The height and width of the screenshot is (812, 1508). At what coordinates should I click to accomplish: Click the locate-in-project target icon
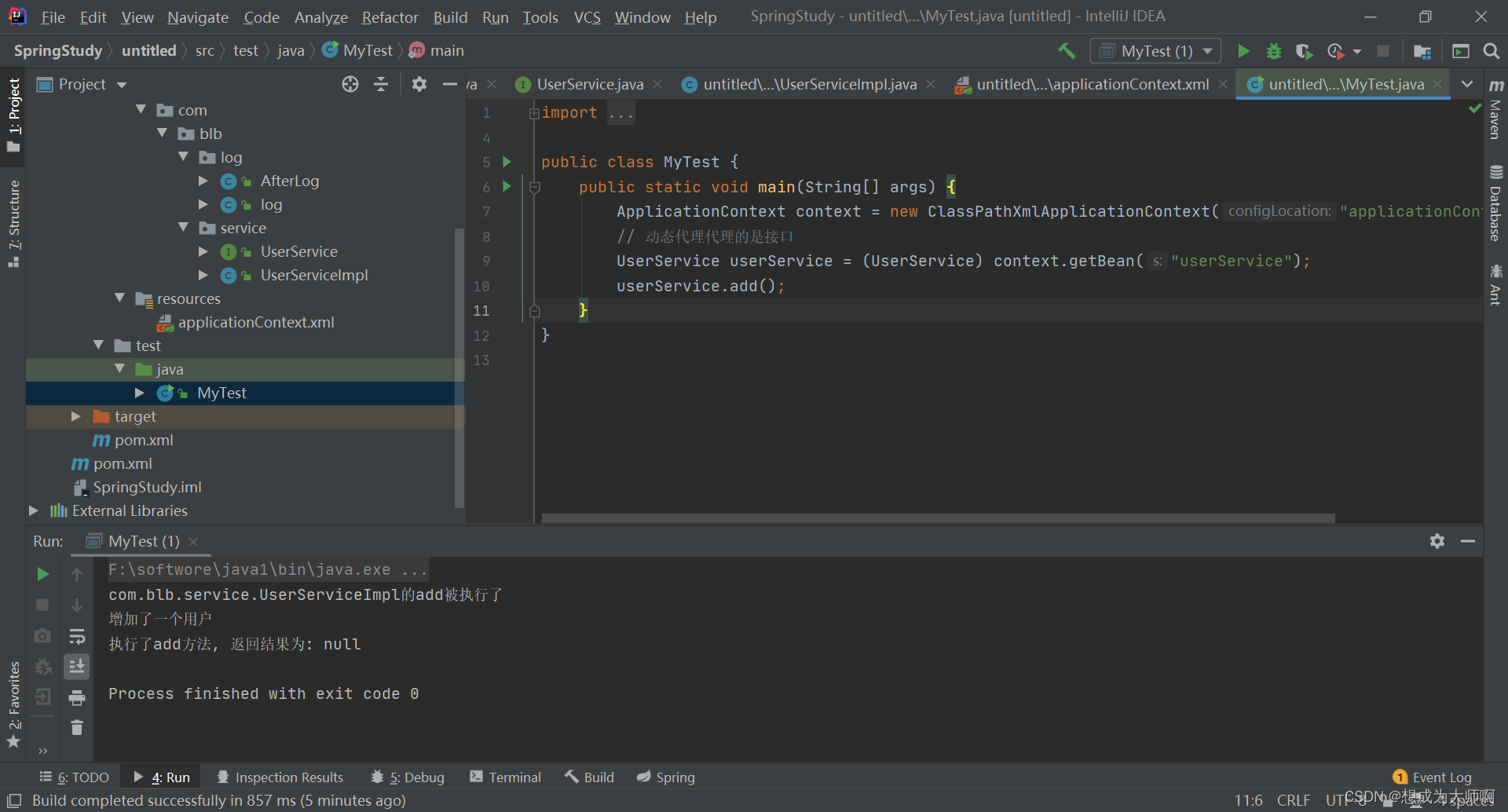pos(350,84)
